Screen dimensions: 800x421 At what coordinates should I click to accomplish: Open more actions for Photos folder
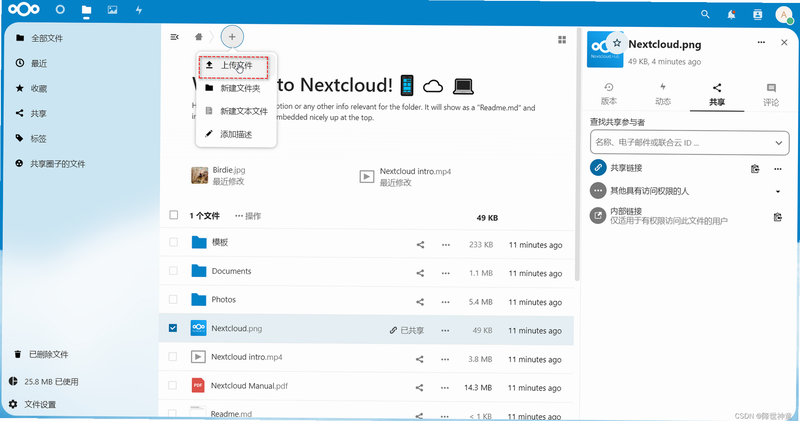click(x=445, y=302)
